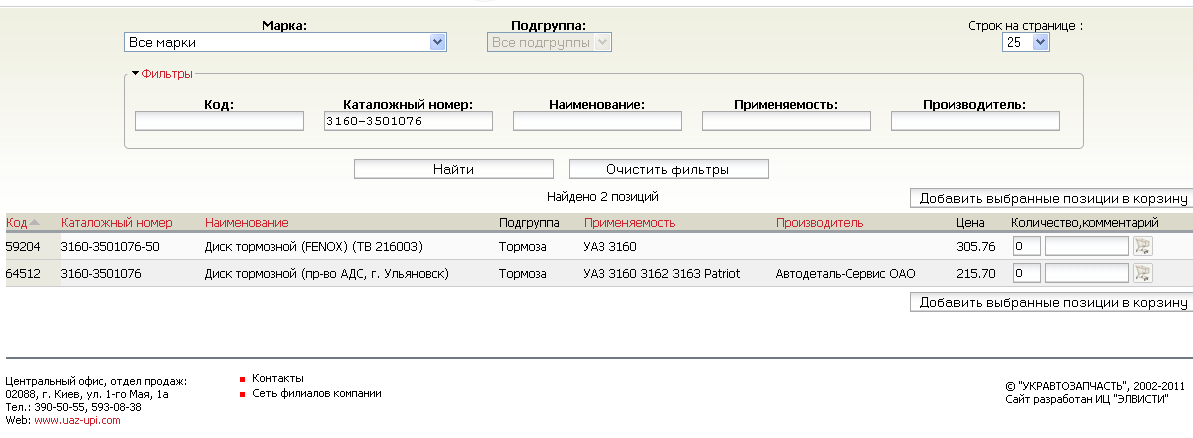Screen dimensions: 1193x438
Task: Click comment field in row 64512
Action: (1086, 273)
